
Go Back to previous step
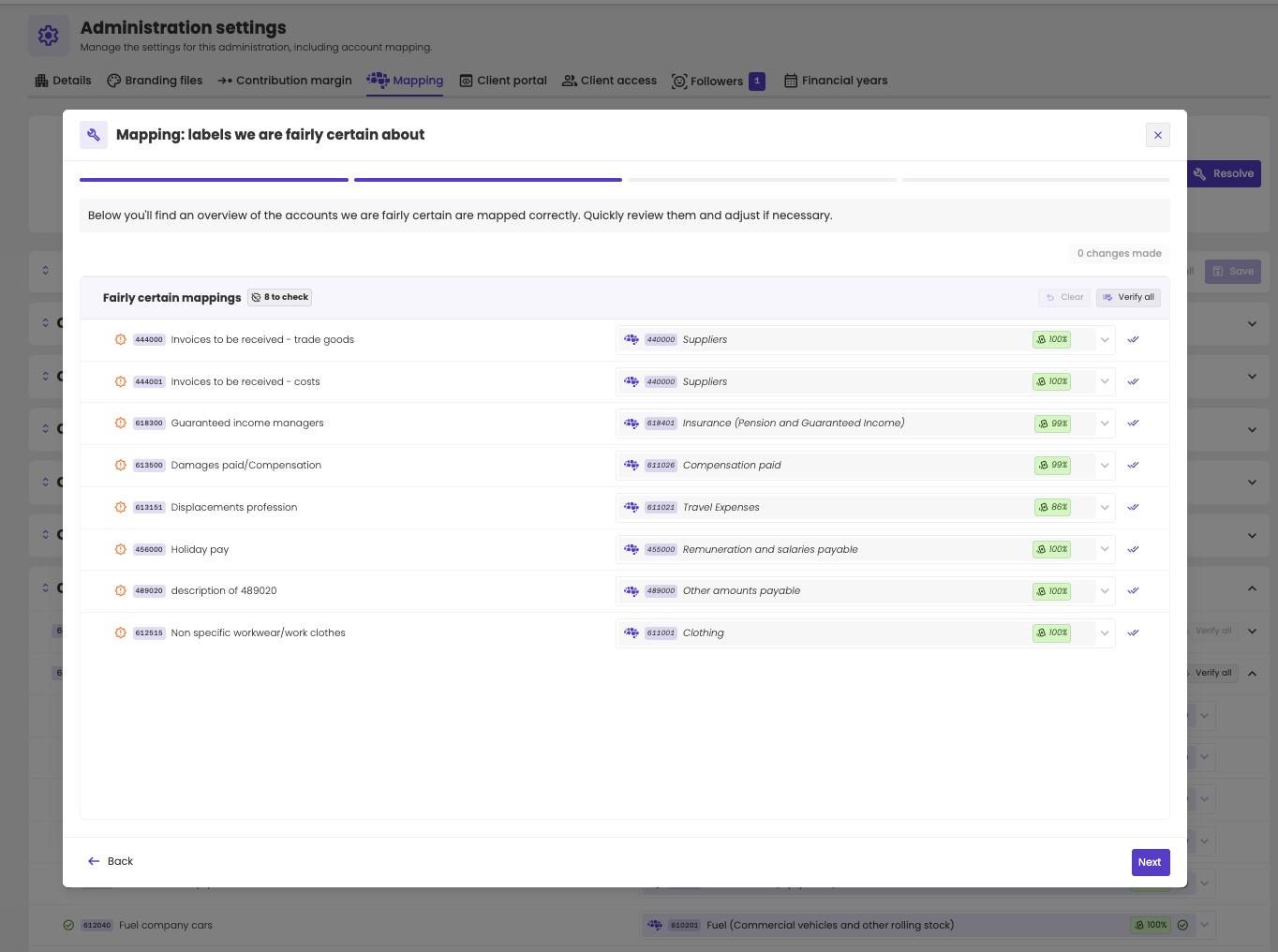tap(111, 861)
